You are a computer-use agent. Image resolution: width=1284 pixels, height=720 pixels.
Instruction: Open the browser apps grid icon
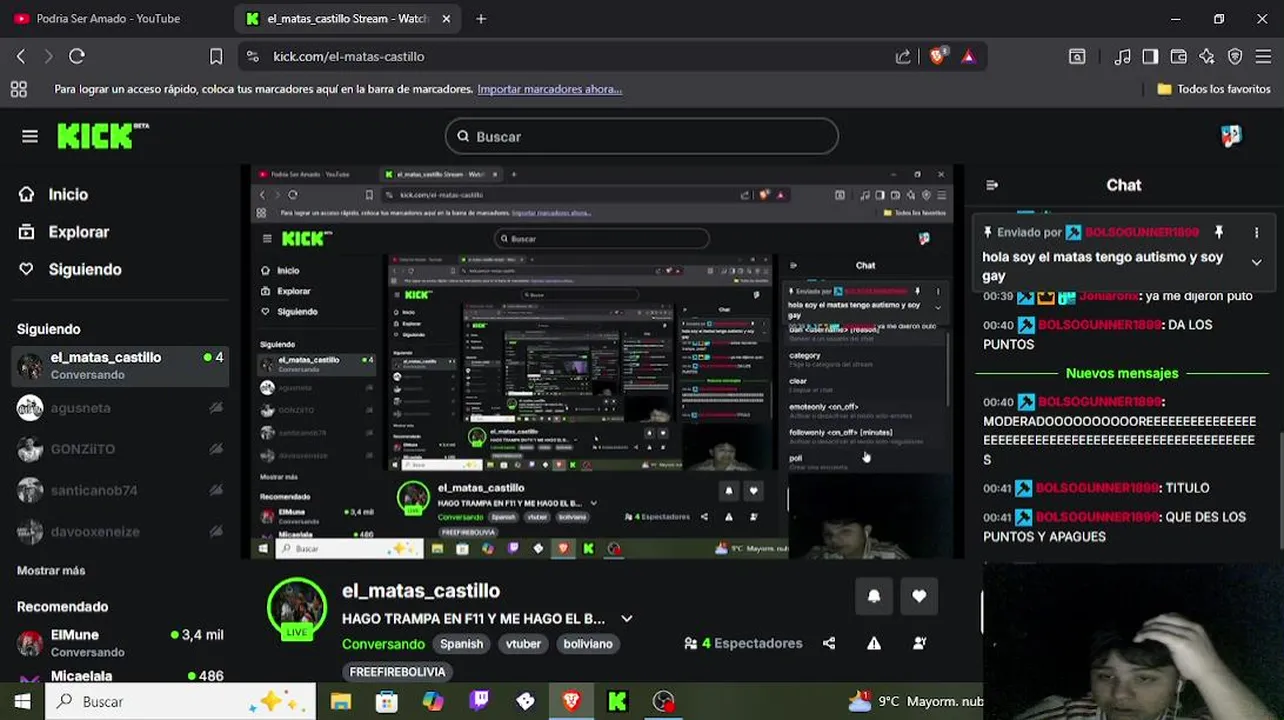[18, 89]
